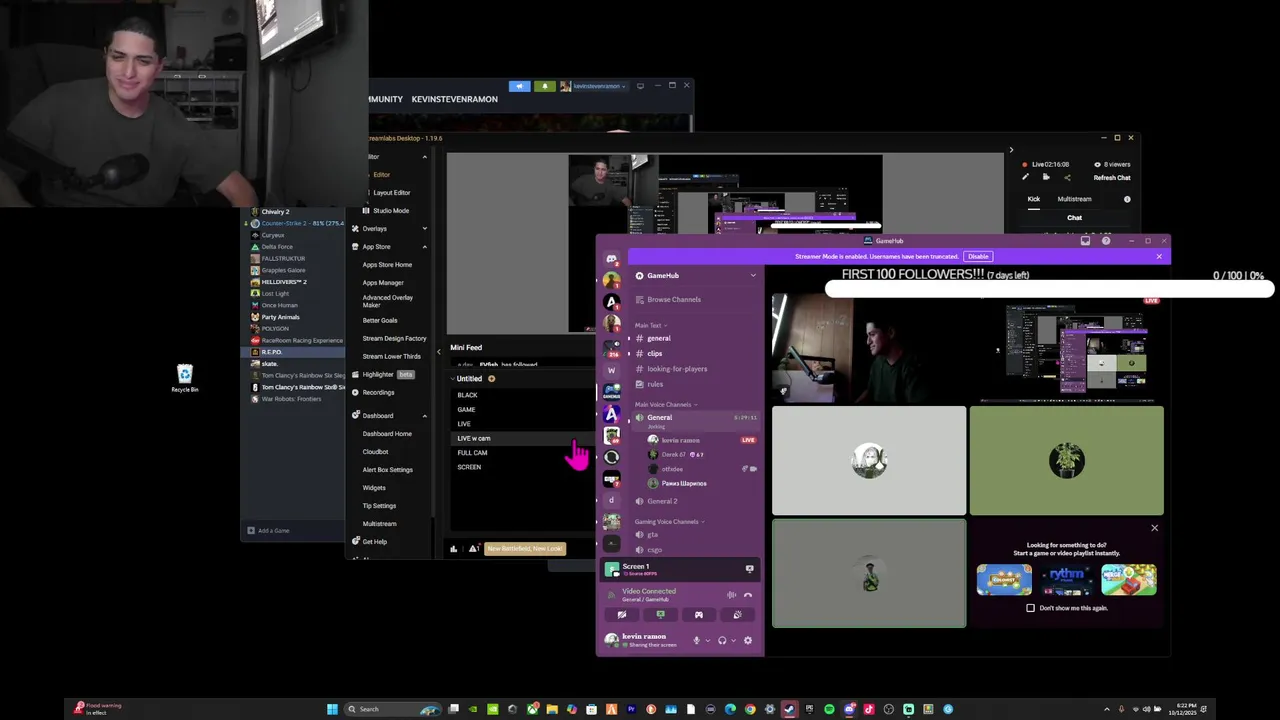The image size is (1280, 720).
Task: Start an activity with the controller button
Action: [x=699, y=615]
